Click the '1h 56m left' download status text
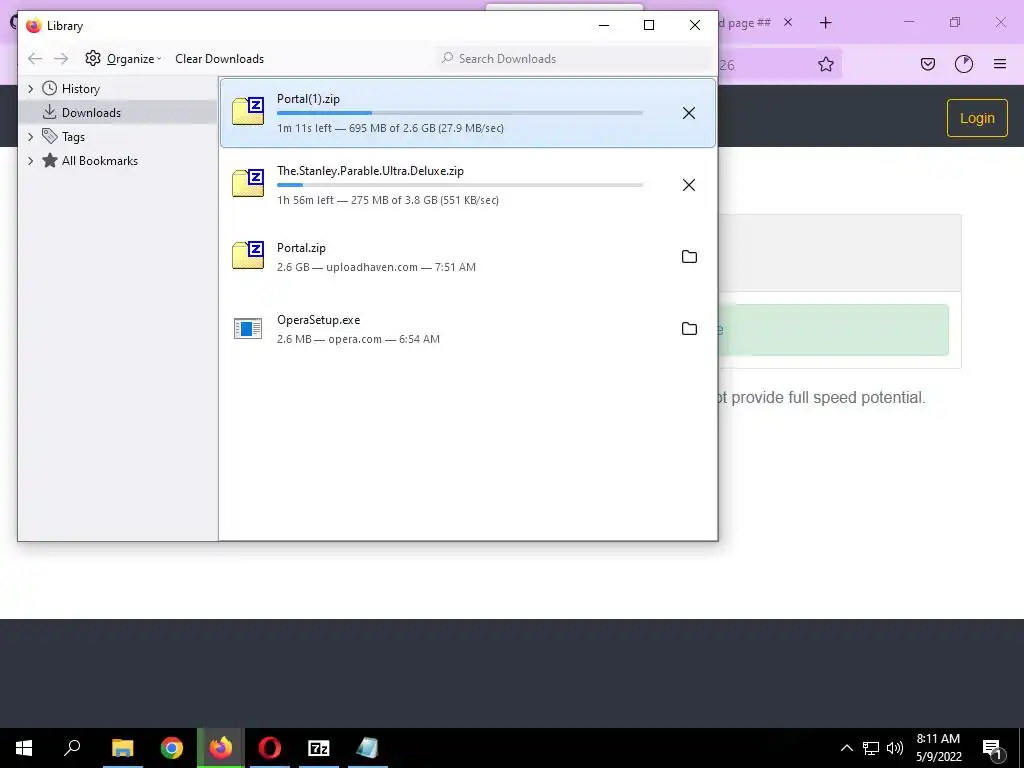This screenshot has height=768, width=1024. [388, 200]
